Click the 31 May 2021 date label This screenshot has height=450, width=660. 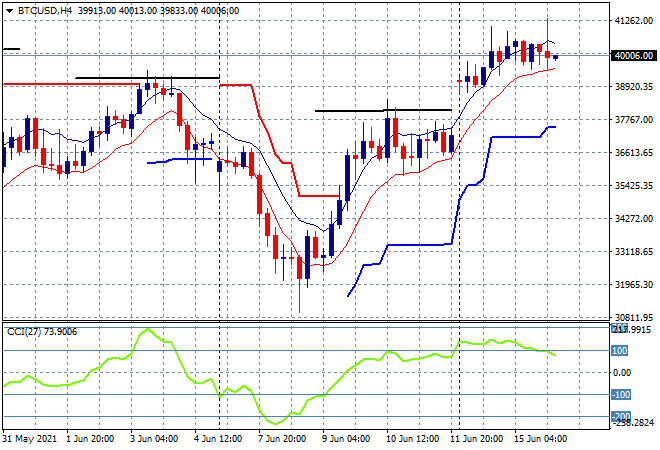30,439
